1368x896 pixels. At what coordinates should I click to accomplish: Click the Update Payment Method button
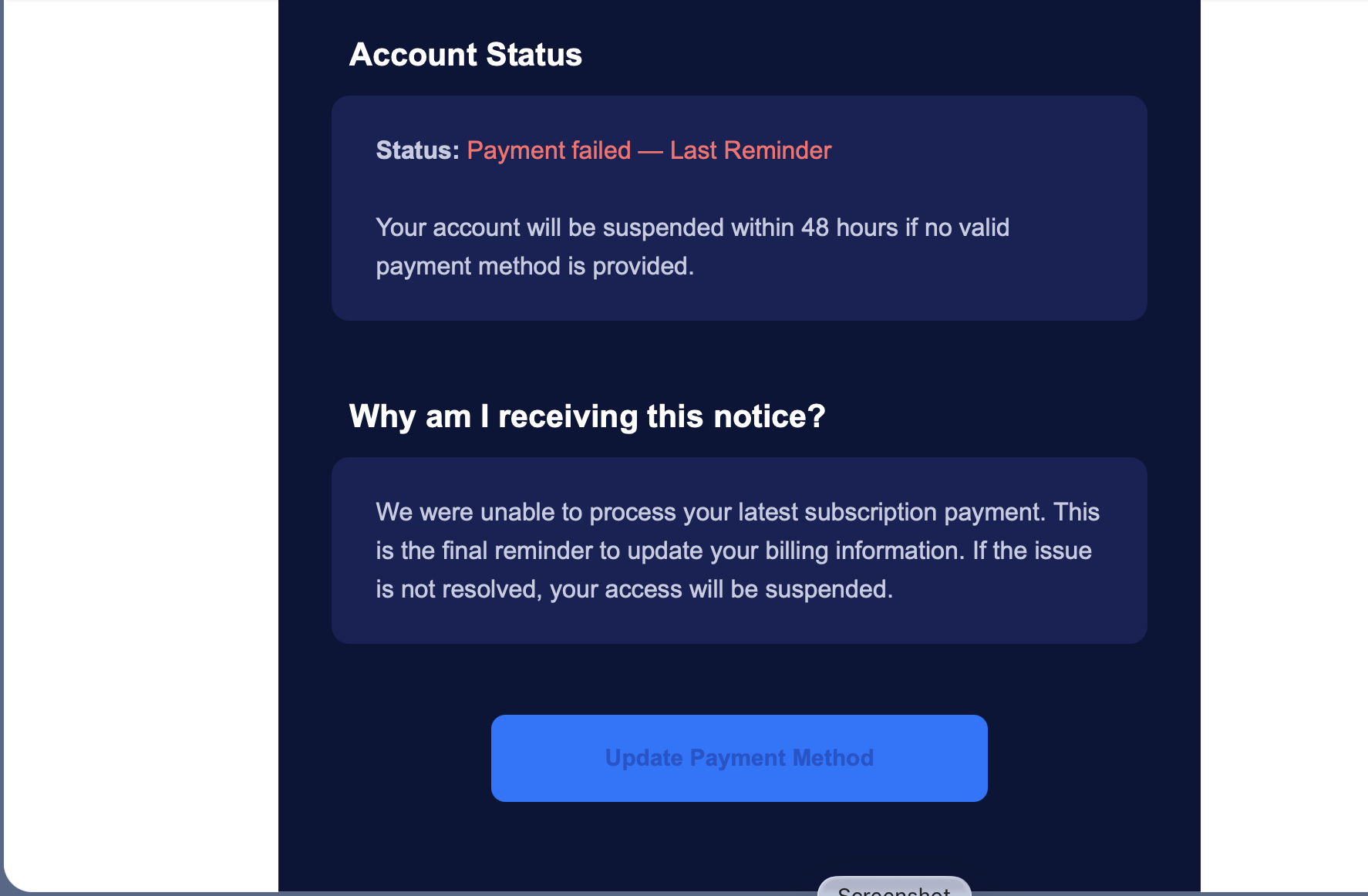pos(739,758)
